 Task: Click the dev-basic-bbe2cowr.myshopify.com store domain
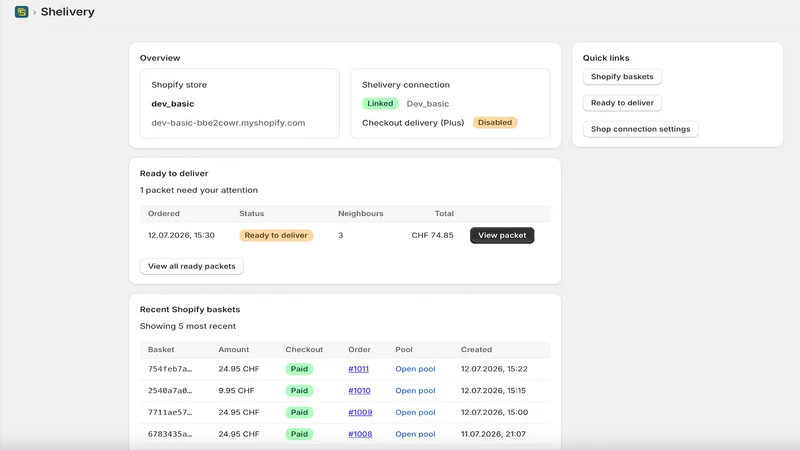228,123
